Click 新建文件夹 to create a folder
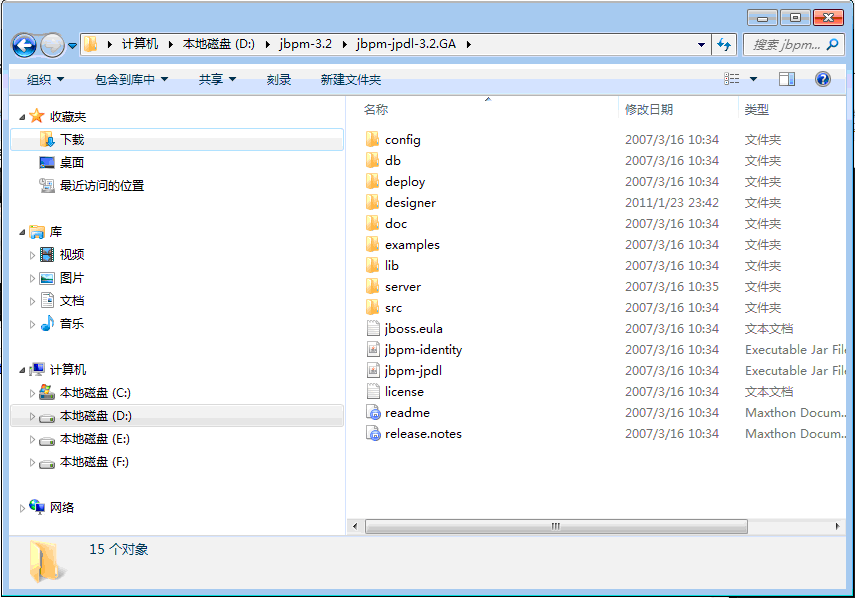855x598 pixels. [351, 80]
